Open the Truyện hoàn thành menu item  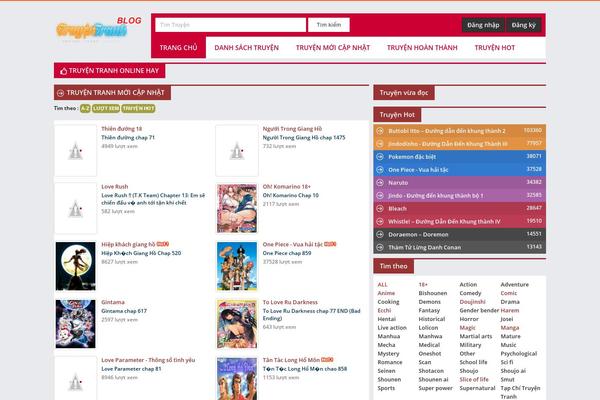tap(422, 47)
